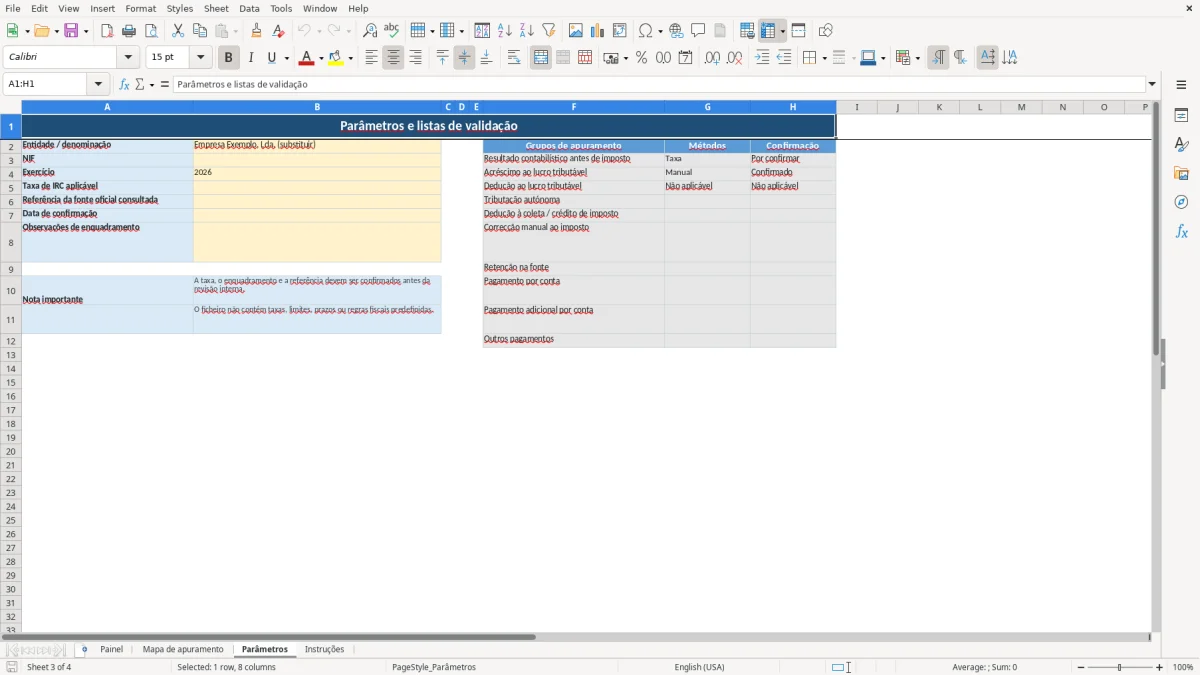Open the sidebar Navigator panel
The width and height of the screenshot is (1200, 675).
coord(1181,203)
